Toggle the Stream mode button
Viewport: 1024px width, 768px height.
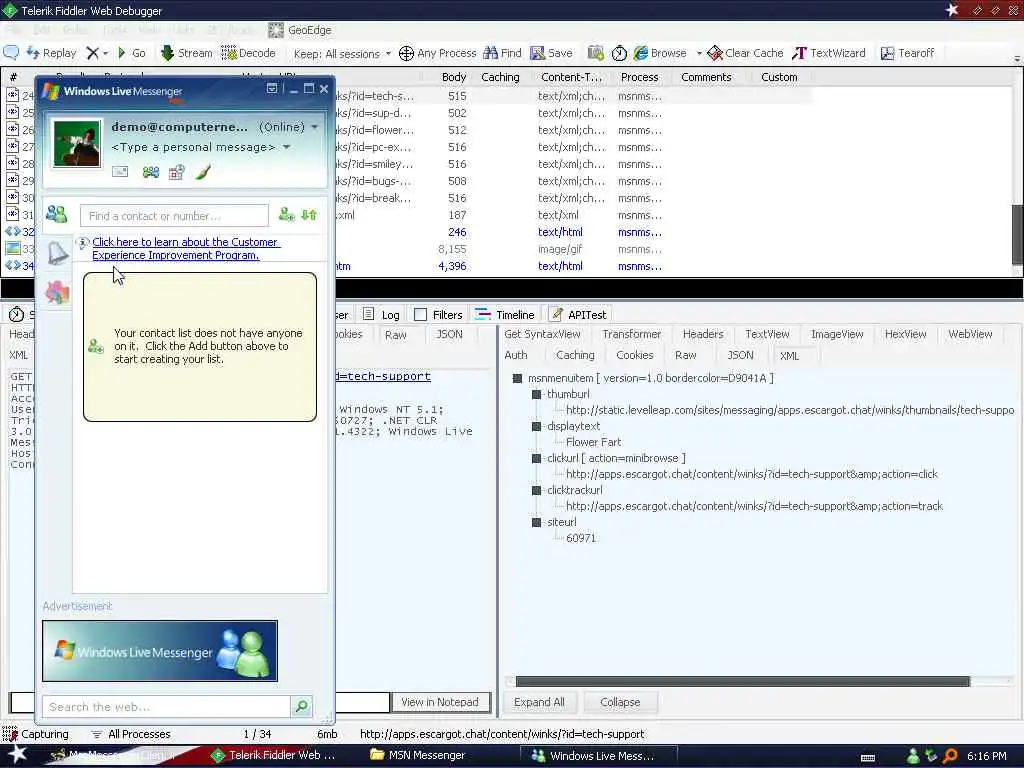tap(186, 53)
